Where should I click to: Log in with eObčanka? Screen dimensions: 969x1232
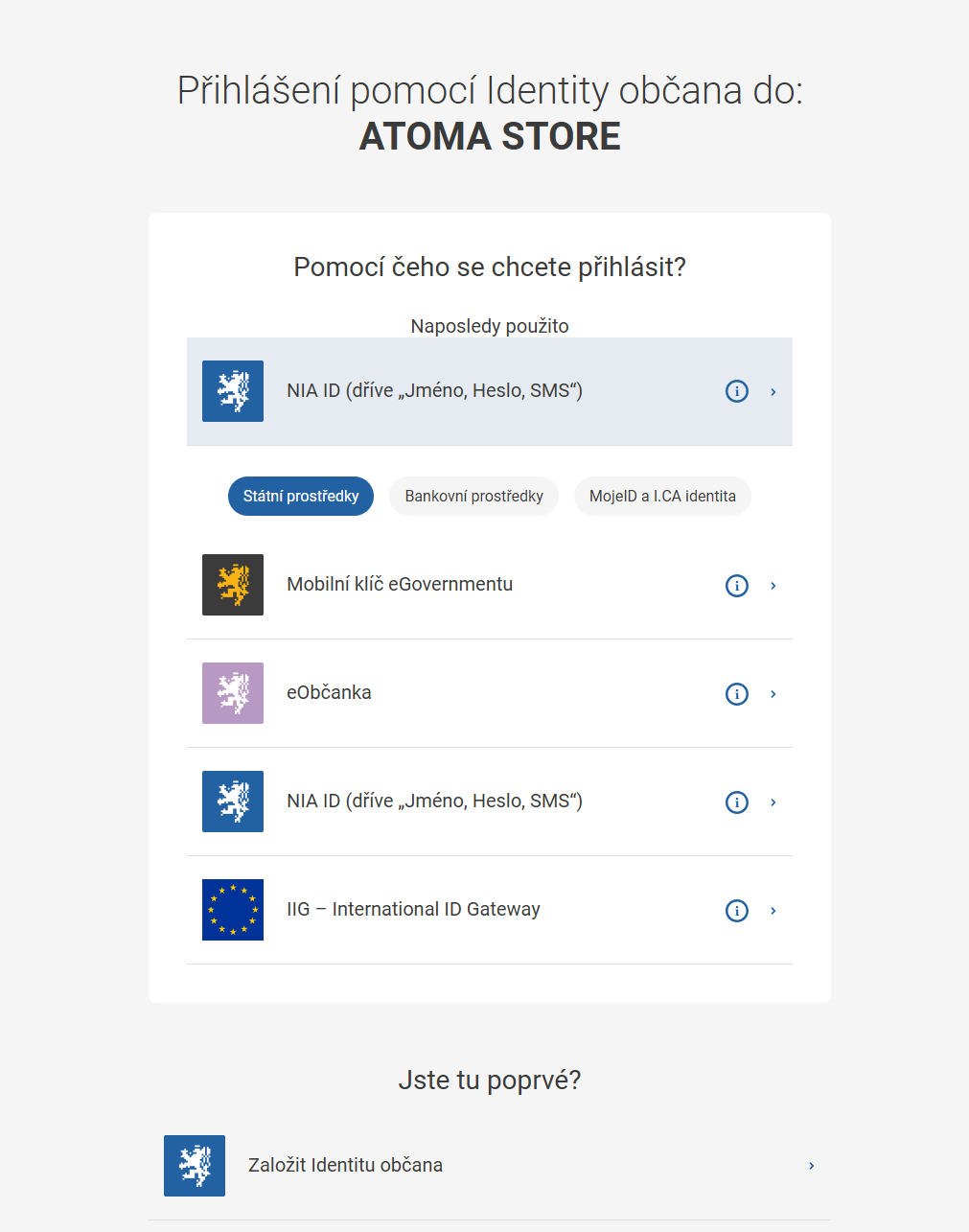click(490, 693)
